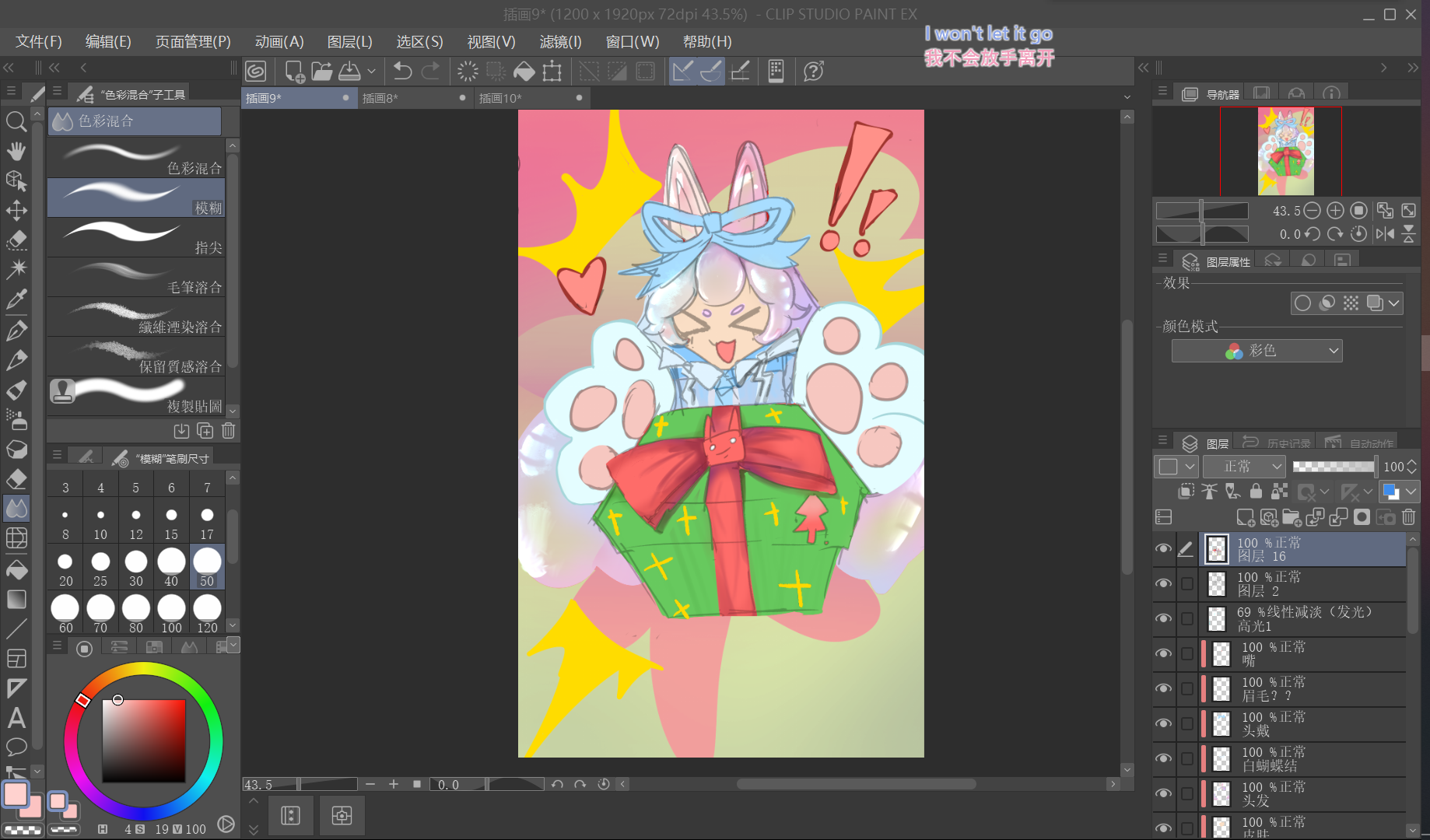Open the 图层(L) menu
The image size is (1430, 840).
tap(350, 41)
